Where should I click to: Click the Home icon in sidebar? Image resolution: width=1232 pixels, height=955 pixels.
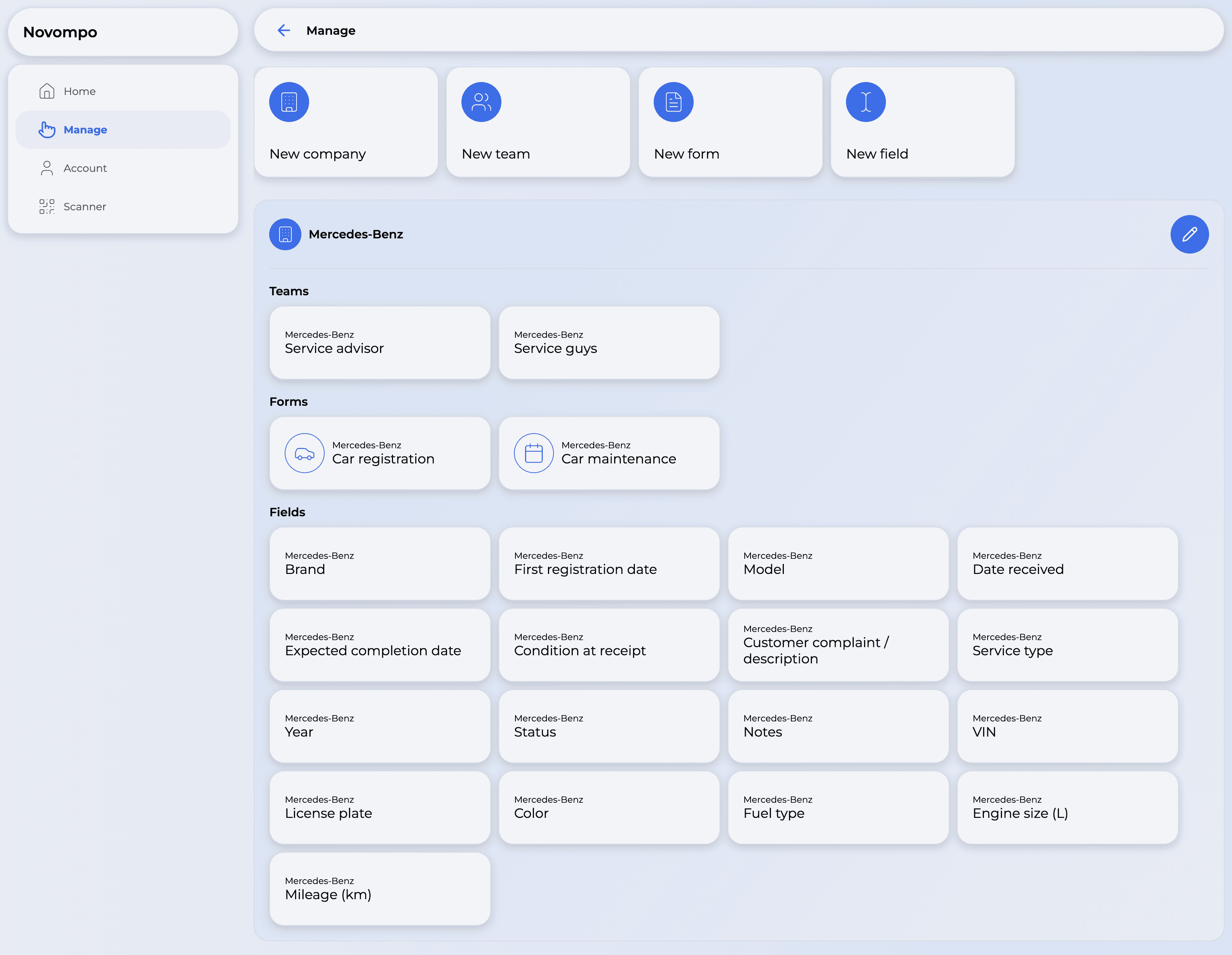tap(47, 91)
